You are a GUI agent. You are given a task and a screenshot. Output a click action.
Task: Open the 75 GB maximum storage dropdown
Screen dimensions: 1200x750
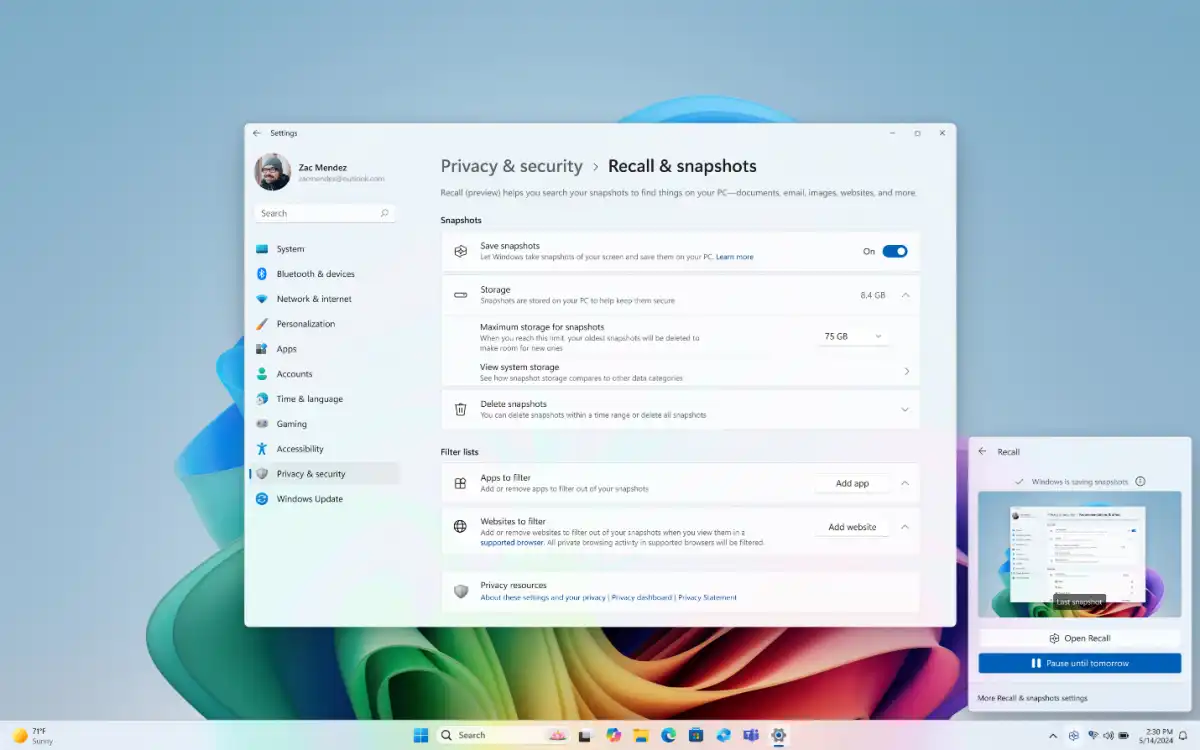click(853, 336)
